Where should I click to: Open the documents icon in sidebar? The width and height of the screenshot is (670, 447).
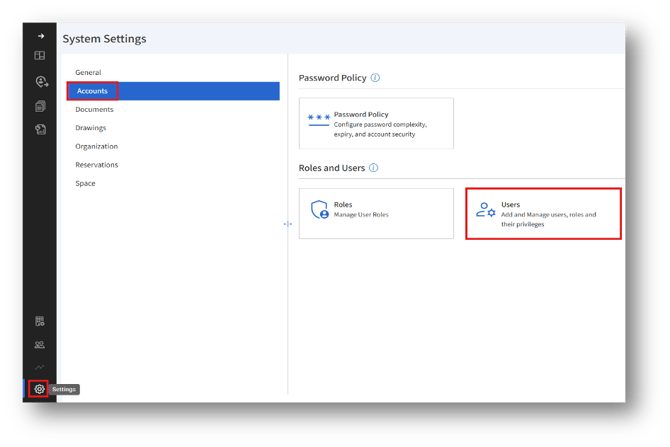40,106
